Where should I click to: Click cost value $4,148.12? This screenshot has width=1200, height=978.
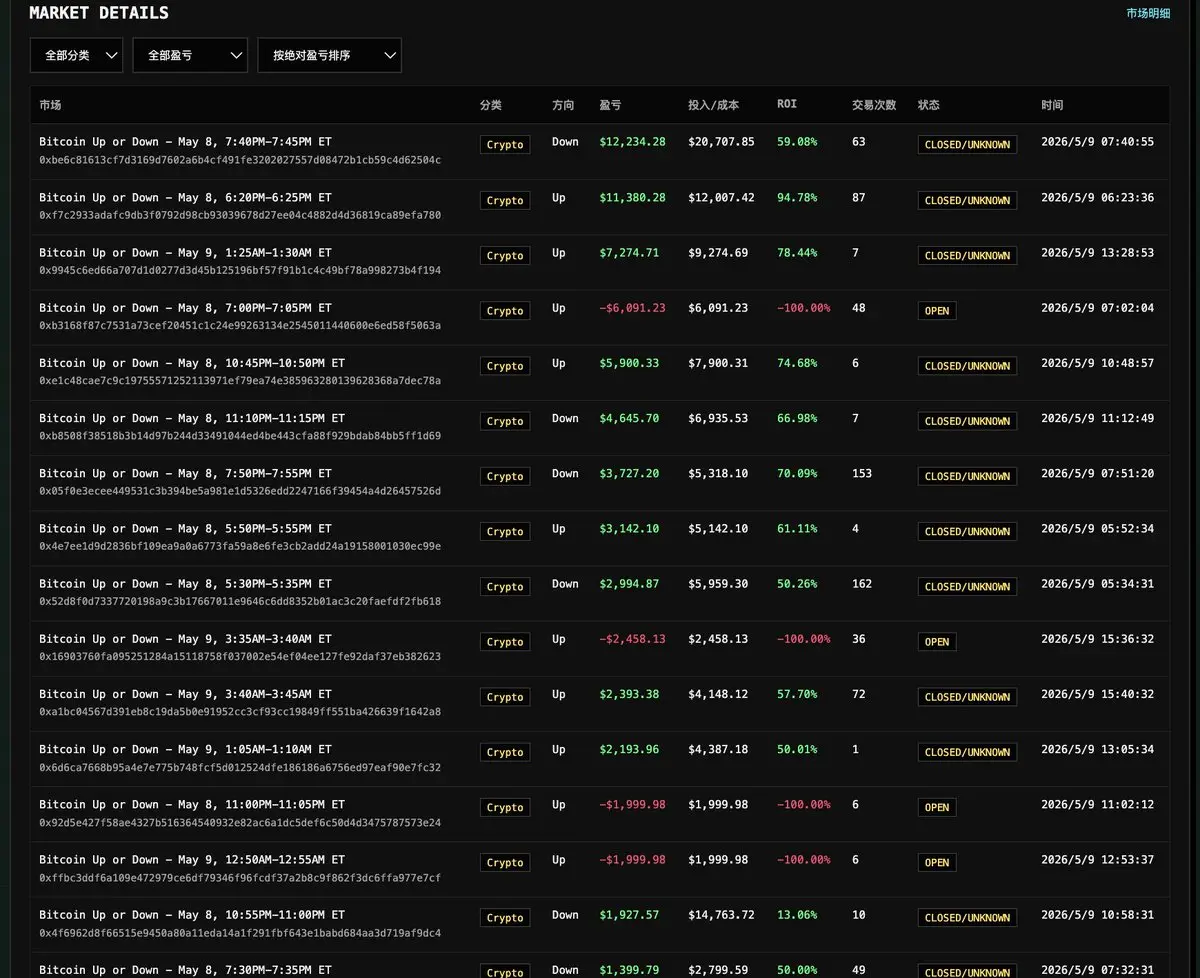(718, 694)
